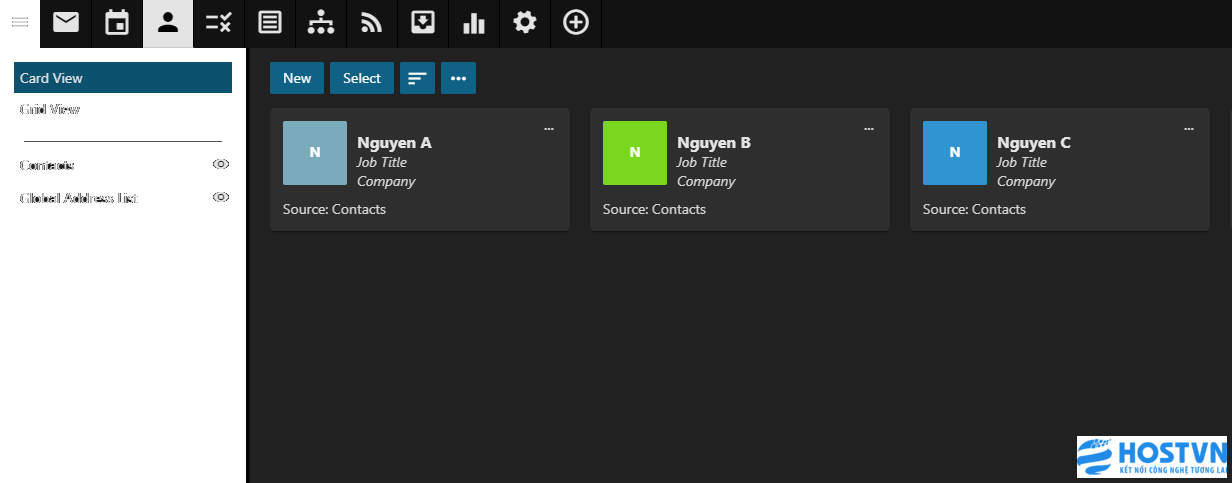Click the New contact button
Viewport: 1232px width, 483px height.
[297, 78]
